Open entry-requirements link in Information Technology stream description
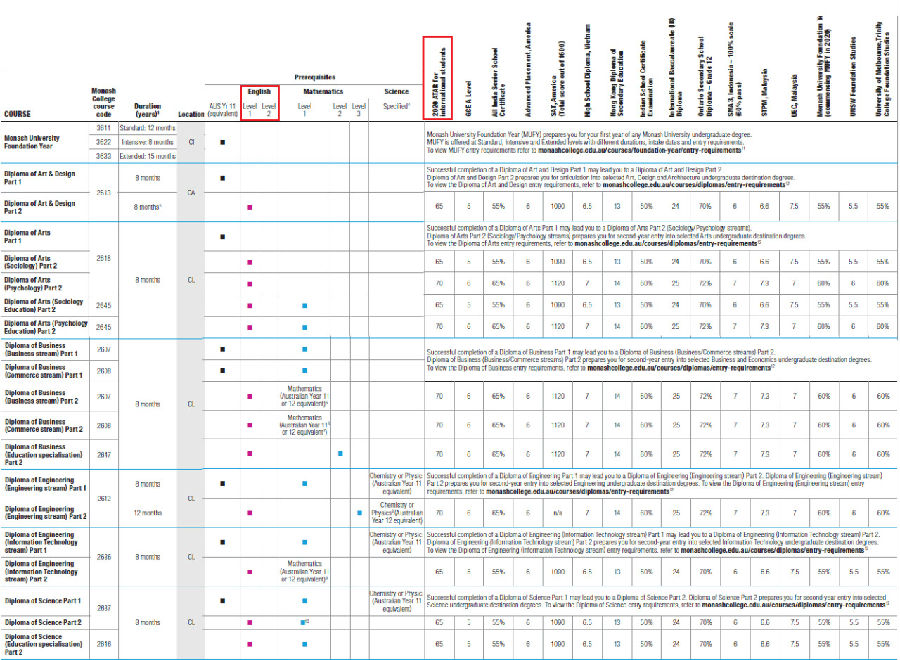The width and height of the screenshot is (900, 660). 772,550
